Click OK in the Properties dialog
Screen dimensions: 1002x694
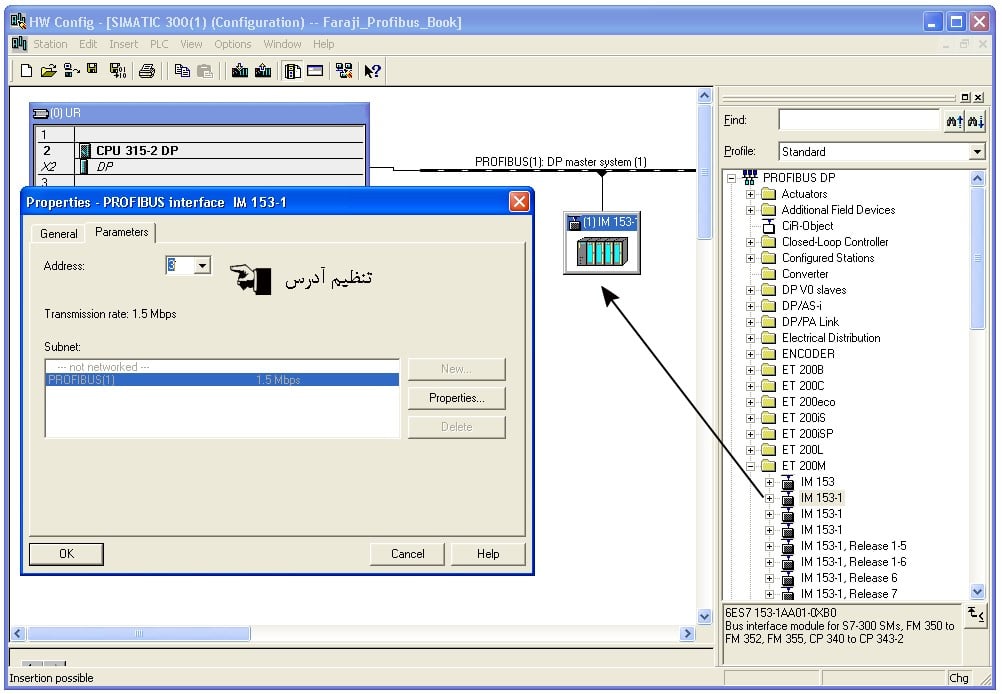coord(66,554)
